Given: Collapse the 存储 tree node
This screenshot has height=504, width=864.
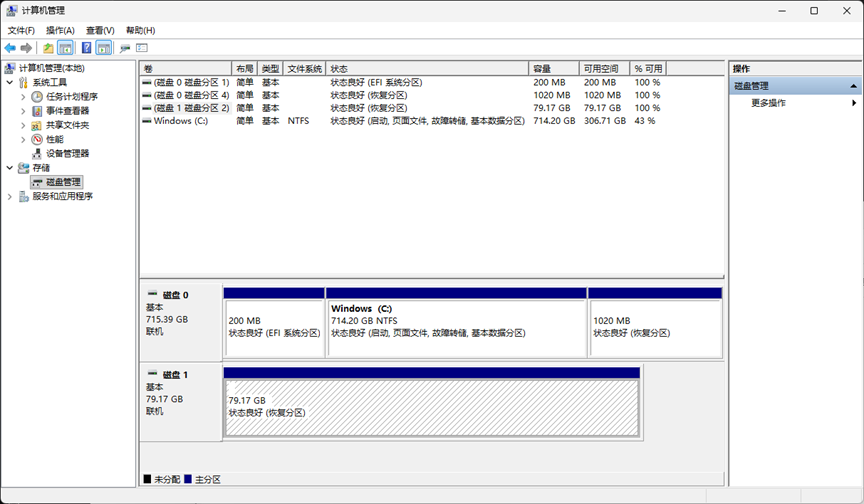Looking at the screenshot, I should 10,167.
